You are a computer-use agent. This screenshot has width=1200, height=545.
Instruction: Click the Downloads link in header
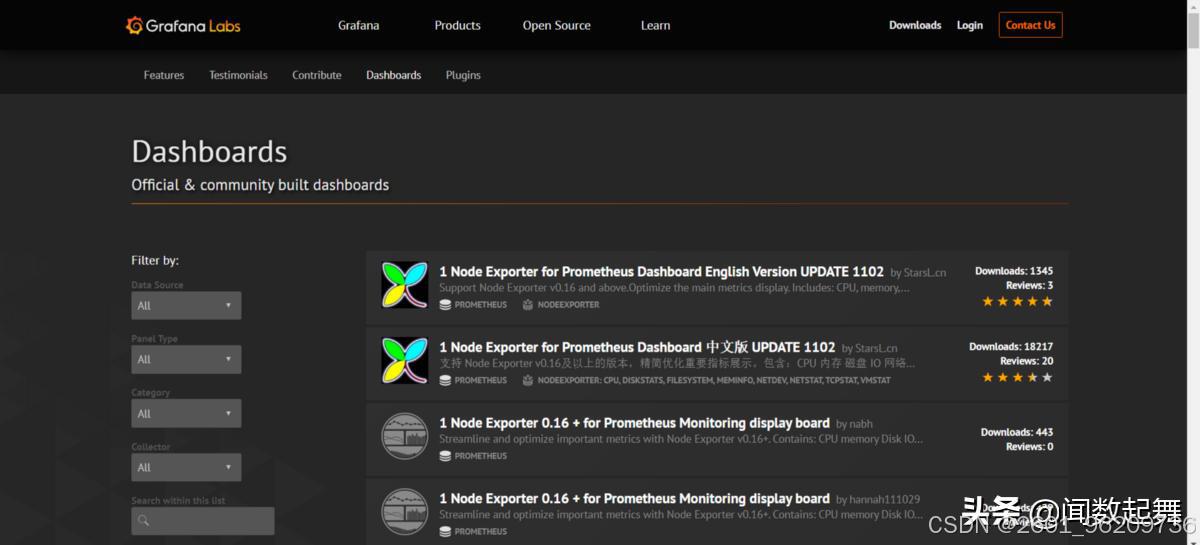pos(915,25)
